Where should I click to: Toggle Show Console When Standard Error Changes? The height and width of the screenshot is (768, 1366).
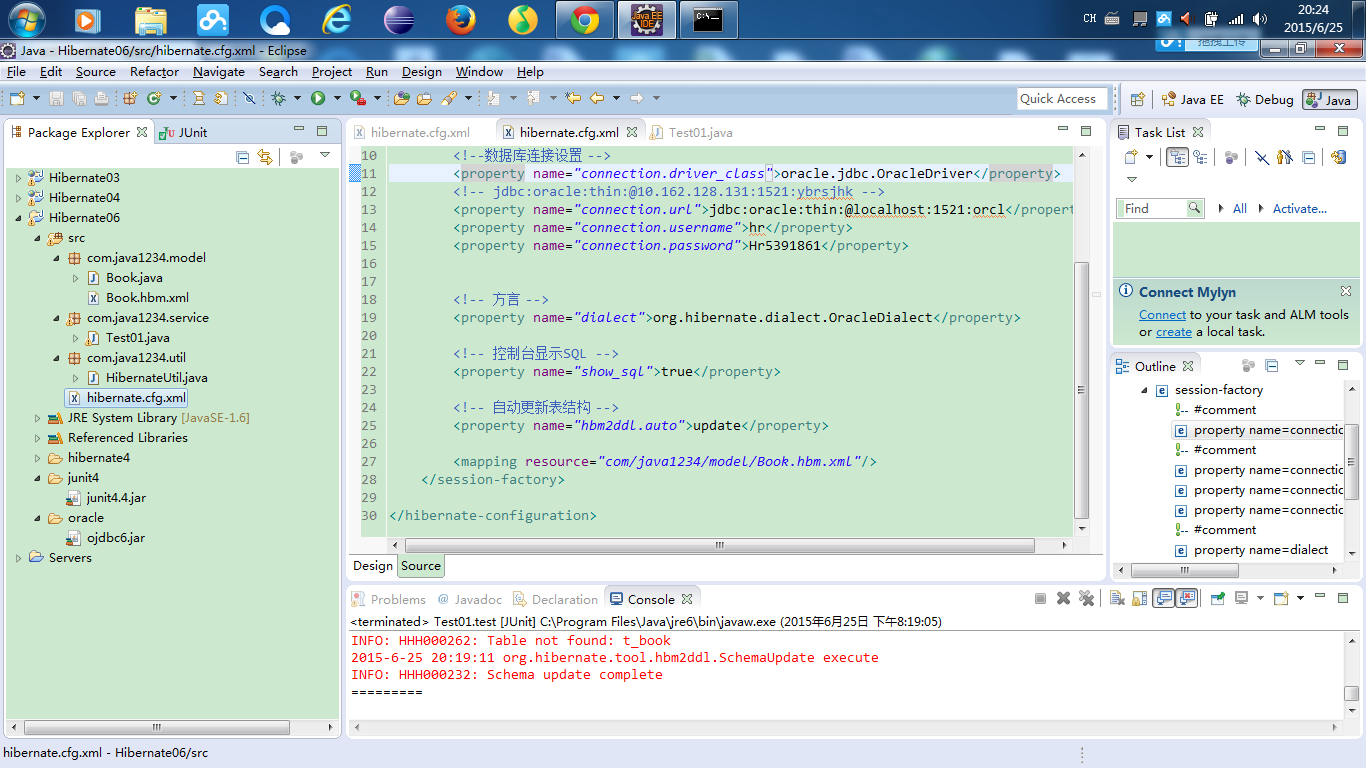1186,598
